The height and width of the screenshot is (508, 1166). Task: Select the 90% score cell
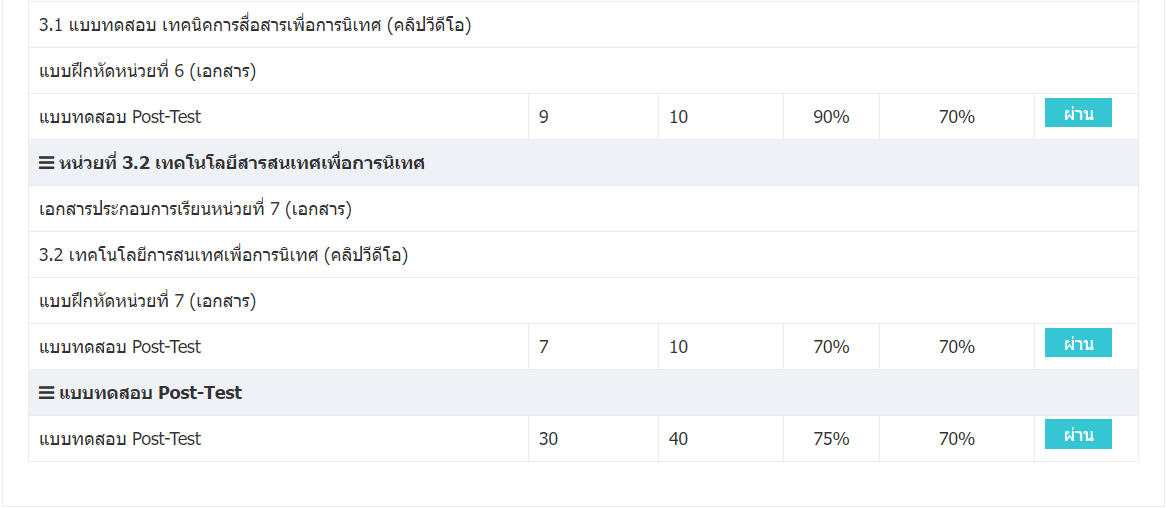pyautogui.click(x=831, y=117)
